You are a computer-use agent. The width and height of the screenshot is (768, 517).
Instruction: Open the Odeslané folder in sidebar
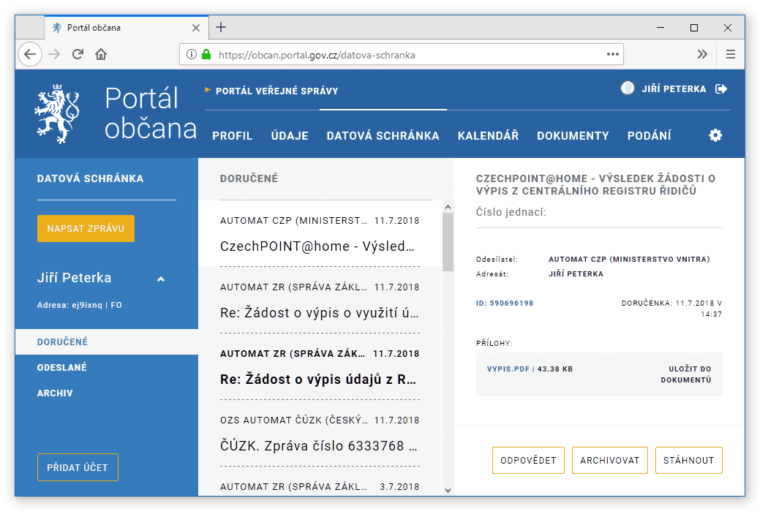(62, 367)
